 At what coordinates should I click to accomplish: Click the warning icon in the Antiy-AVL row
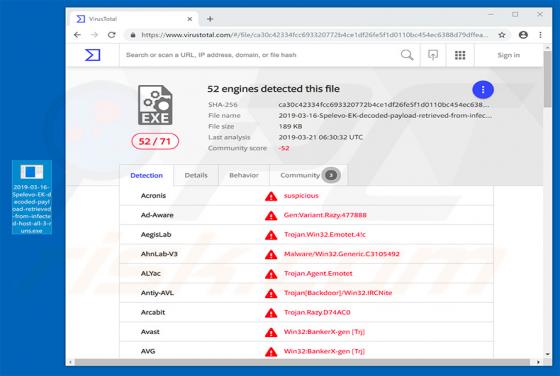[271, 293]
